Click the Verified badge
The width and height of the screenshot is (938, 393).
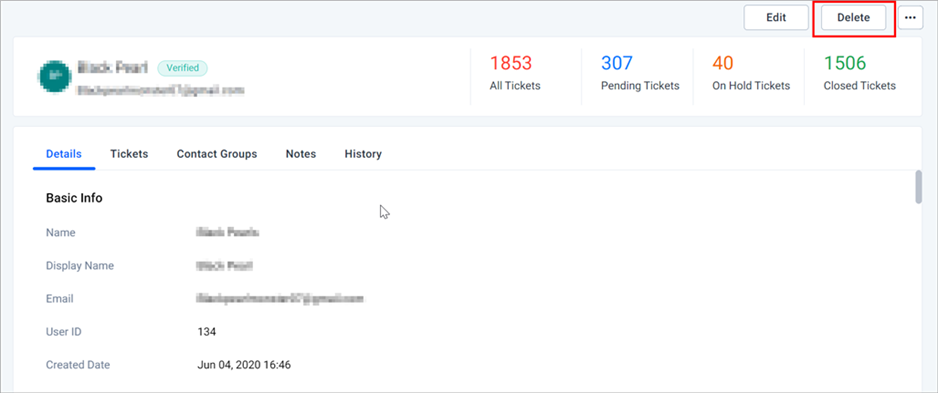(182, 68)
